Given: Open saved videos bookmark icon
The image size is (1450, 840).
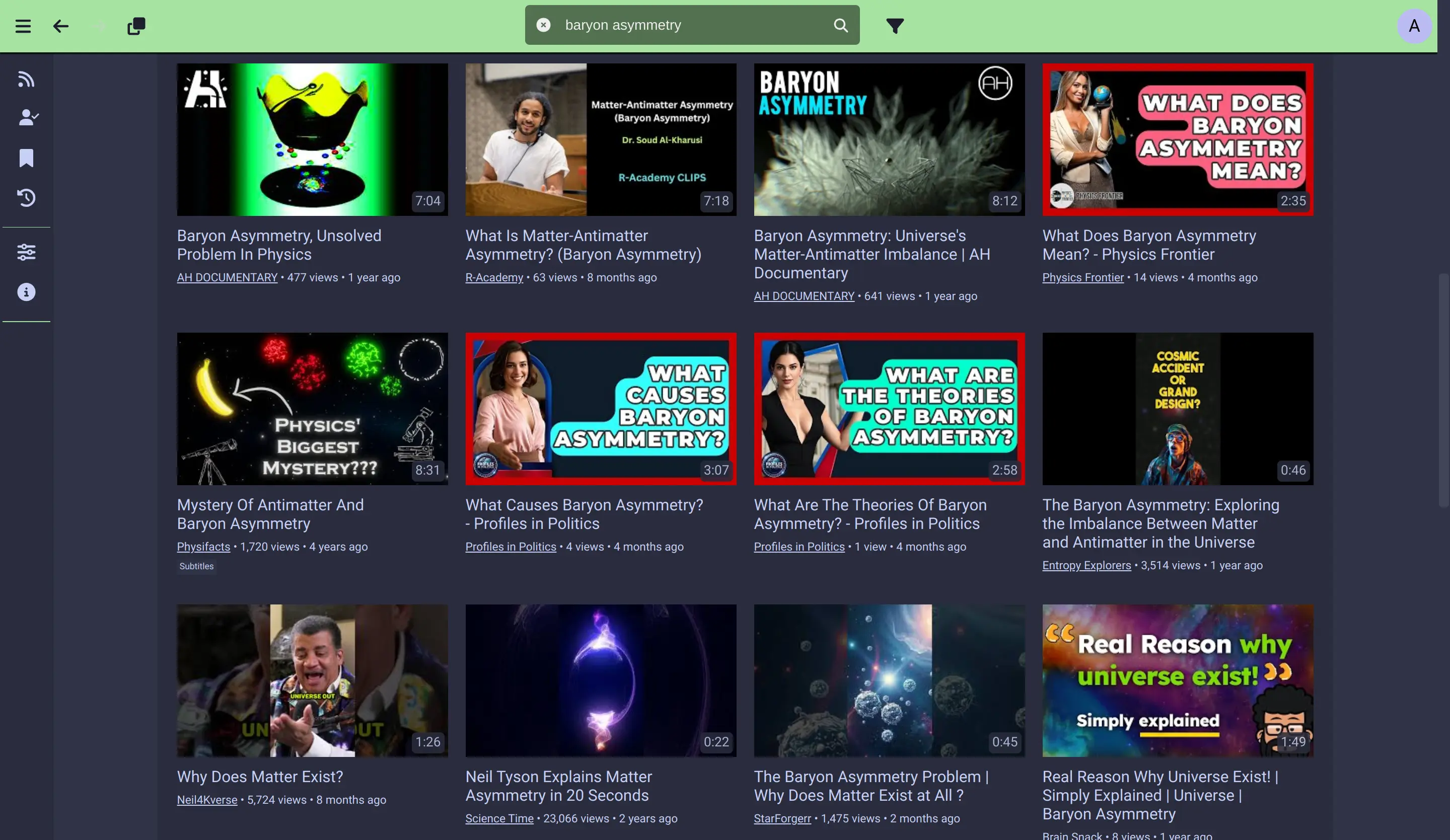Looking at the screenshot, I should [x=26, y=158].
